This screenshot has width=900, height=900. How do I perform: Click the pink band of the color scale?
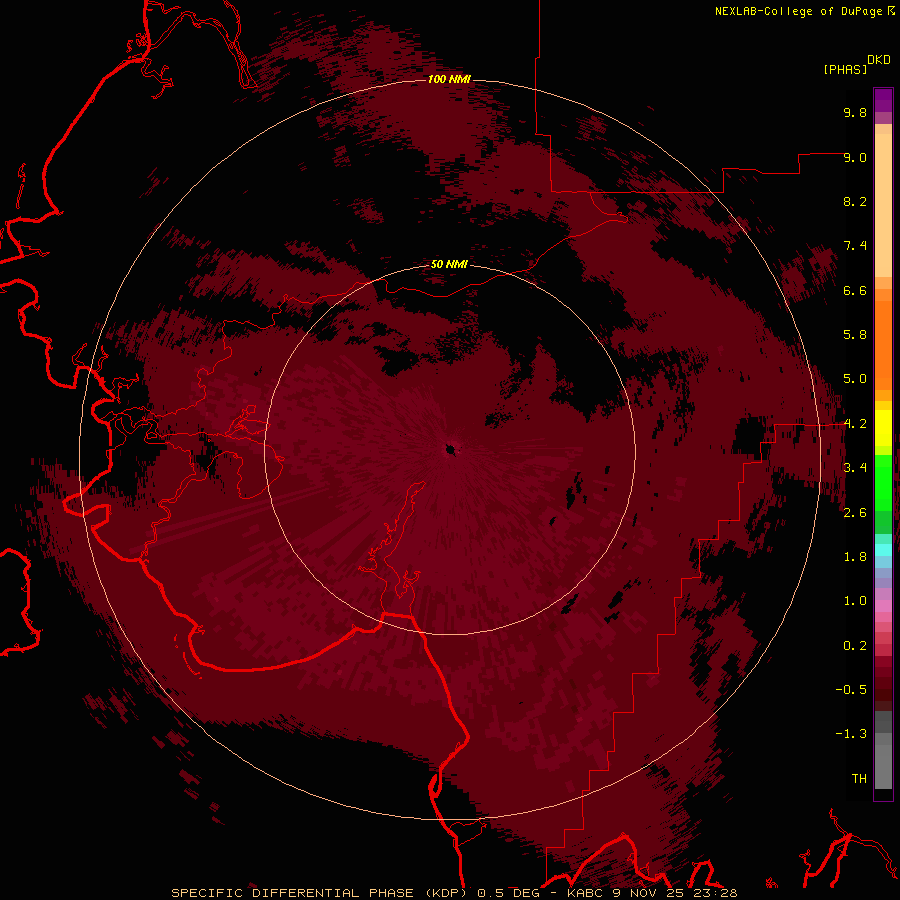883,606
